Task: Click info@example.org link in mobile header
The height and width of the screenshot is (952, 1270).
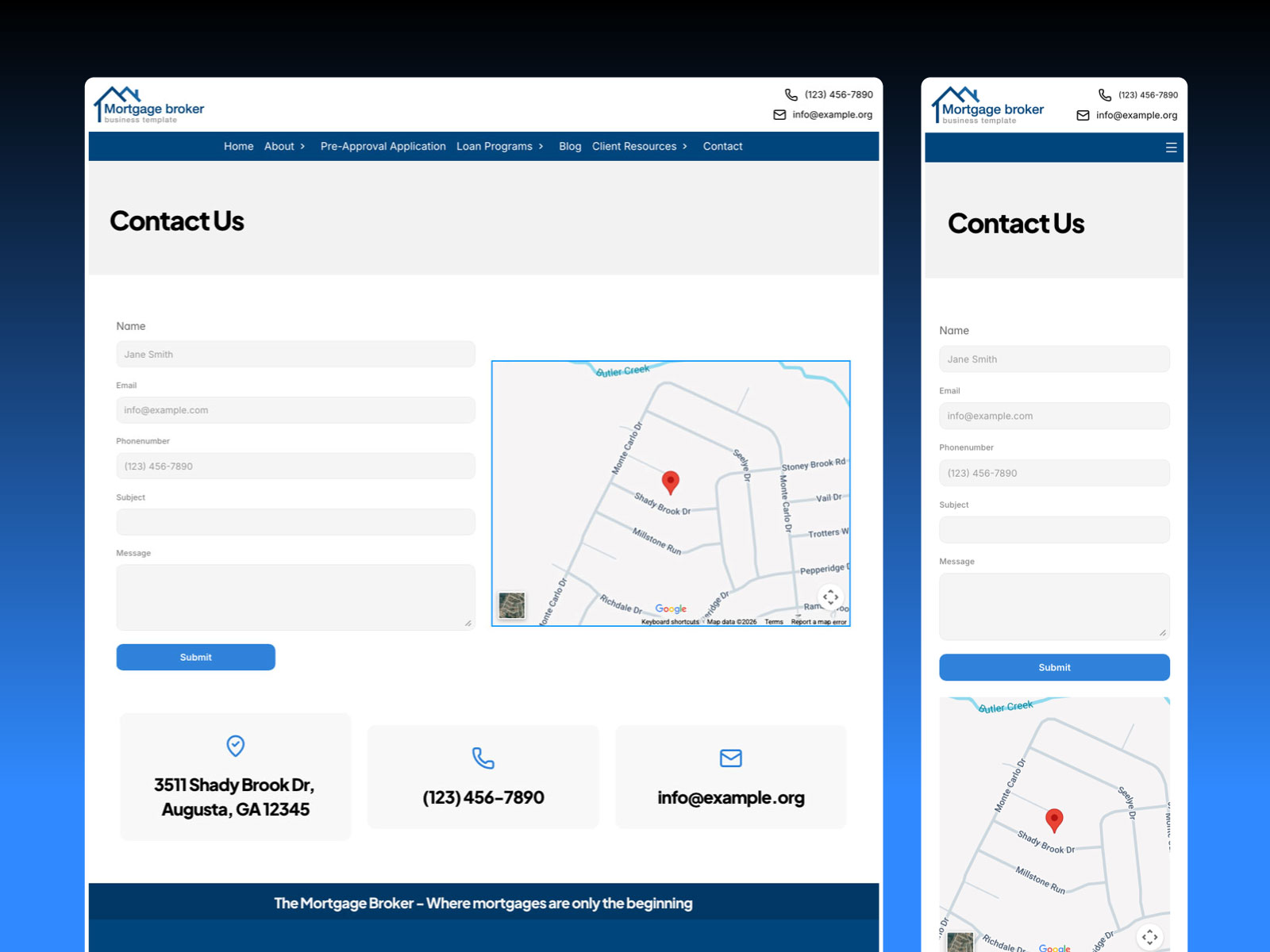Action: [x=1137, y=116]
